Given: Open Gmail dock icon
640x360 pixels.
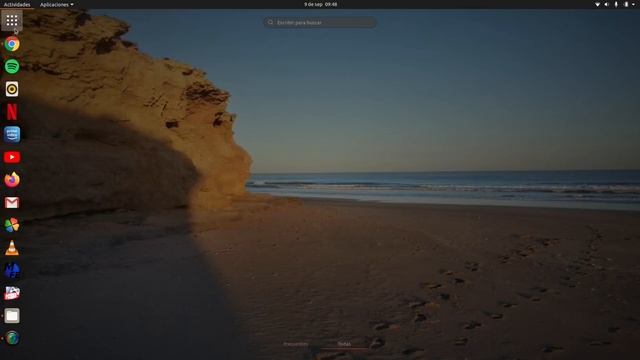Looking at the screenshot, I should (x=12, y=202).
